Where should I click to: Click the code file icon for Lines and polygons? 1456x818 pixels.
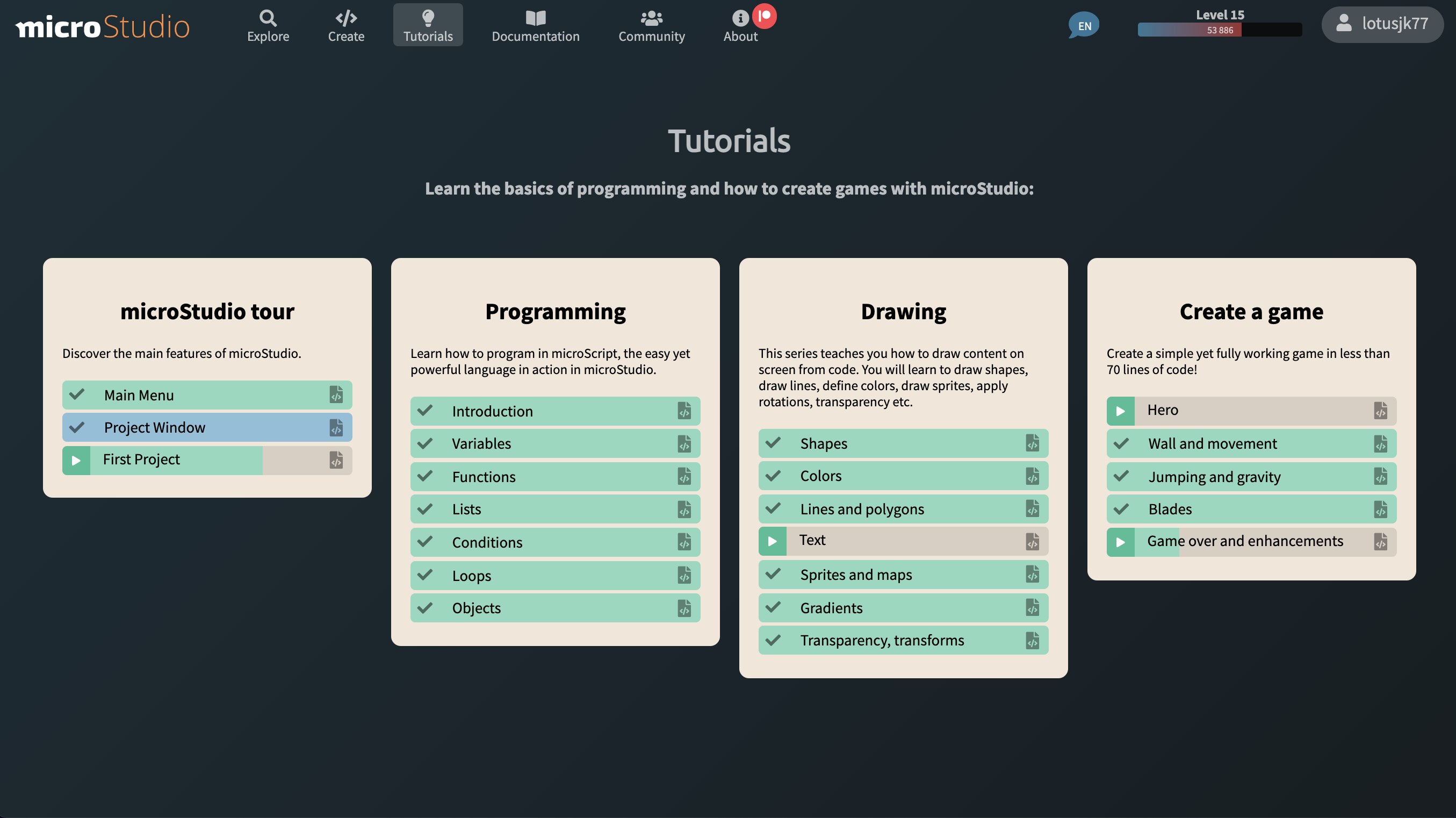point(1033,509)
